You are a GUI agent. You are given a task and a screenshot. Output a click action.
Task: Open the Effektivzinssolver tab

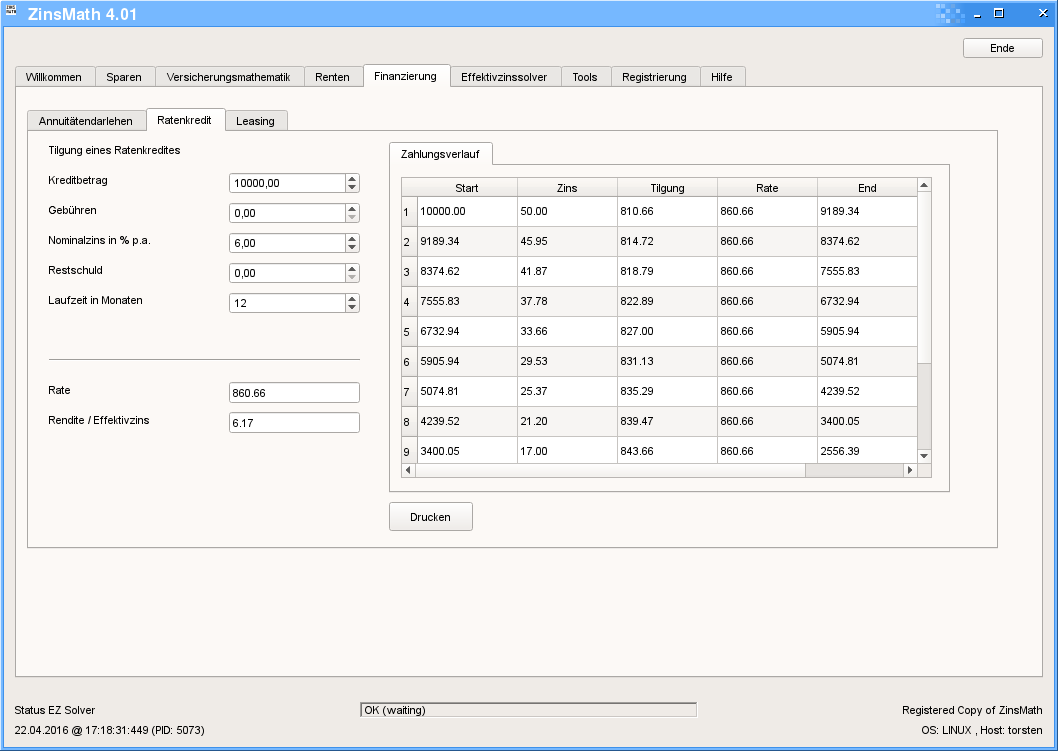(504, 77)
